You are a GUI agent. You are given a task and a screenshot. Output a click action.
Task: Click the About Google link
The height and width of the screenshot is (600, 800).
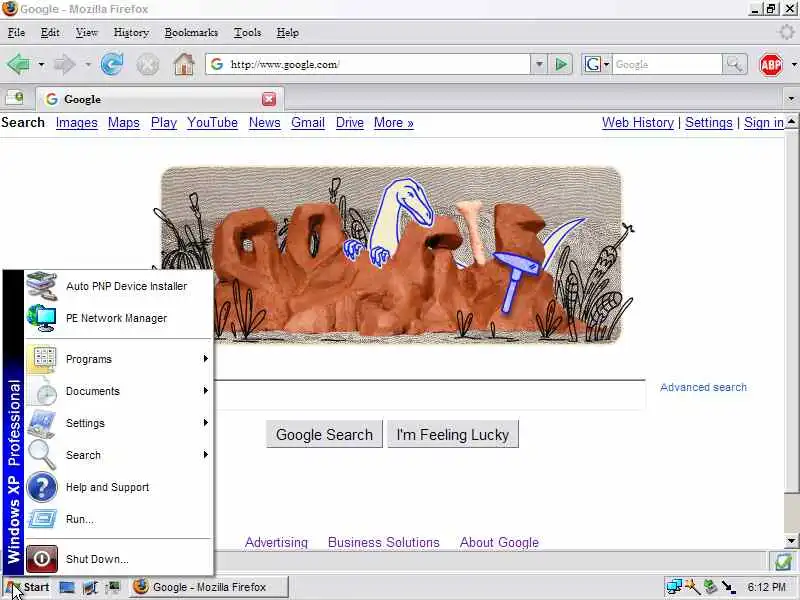click(499, 542)
